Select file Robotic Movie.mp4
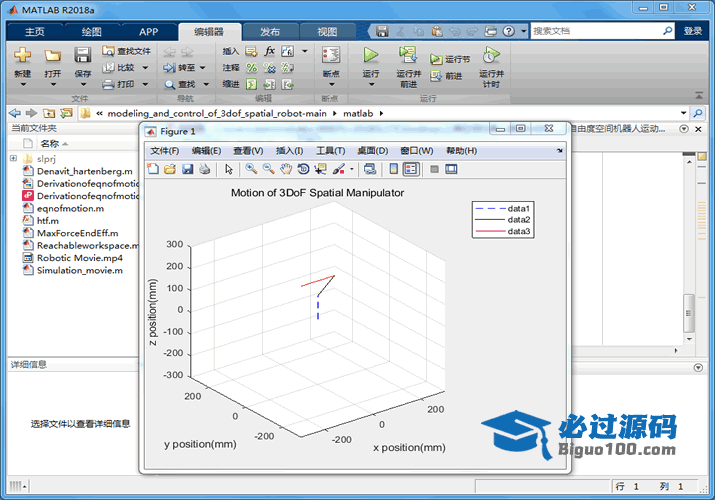 [80, 258]
